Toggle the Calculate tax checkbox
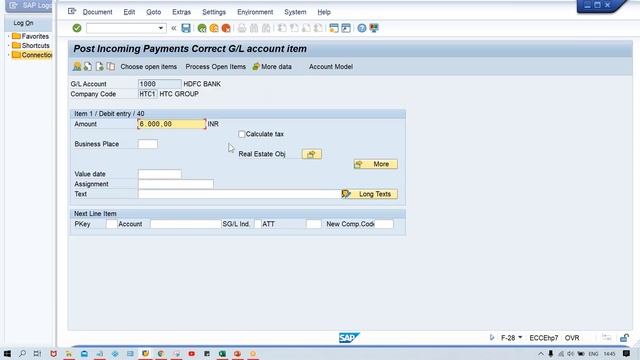 click(242, 134)
